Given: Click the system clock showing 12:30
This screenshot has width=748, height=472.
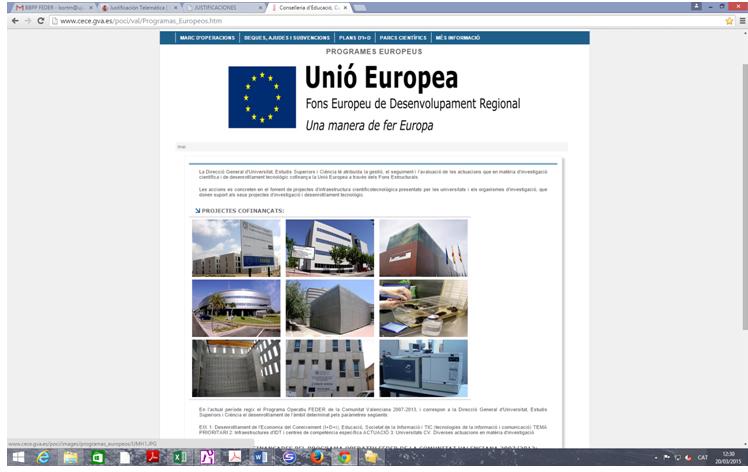Looking at the screenshot, I should pos(728,458).
